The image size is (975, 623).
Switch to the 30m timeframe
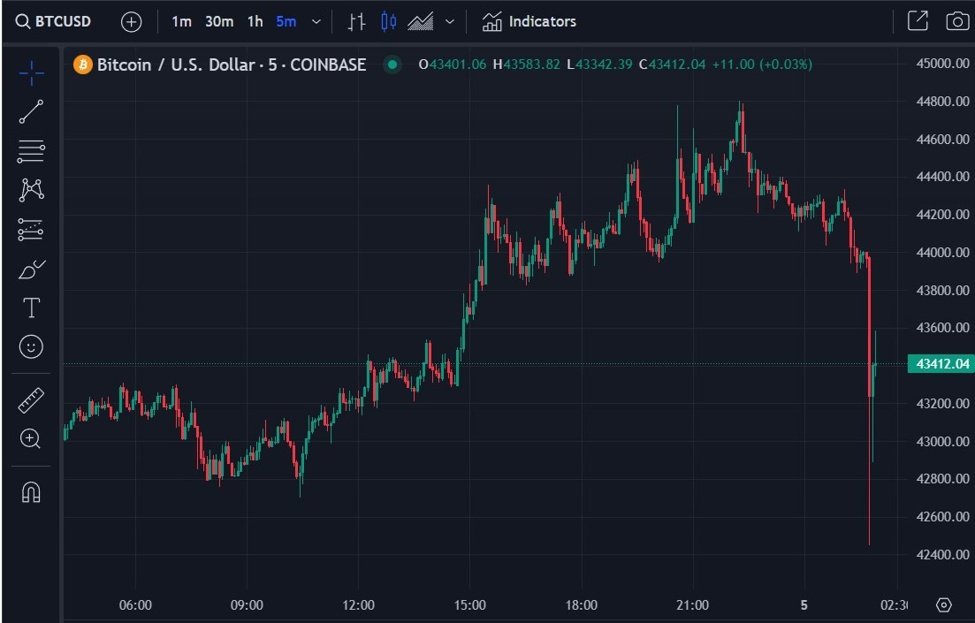point(219,22)
